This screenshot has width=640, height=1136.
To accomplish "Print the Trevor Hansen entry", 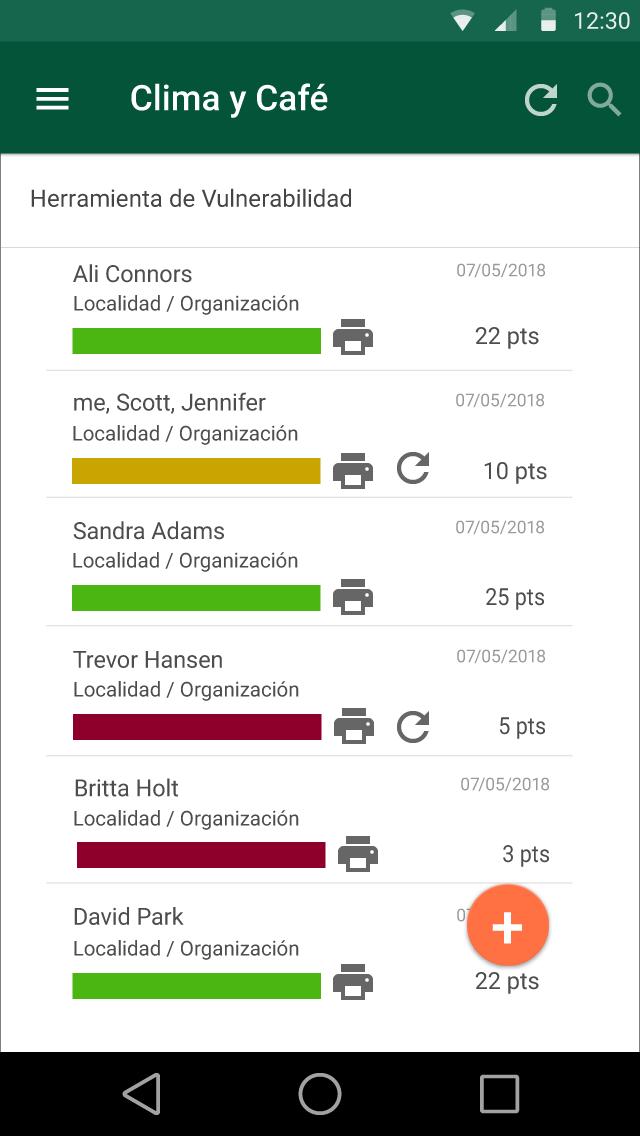I will (x=353, y=726).
